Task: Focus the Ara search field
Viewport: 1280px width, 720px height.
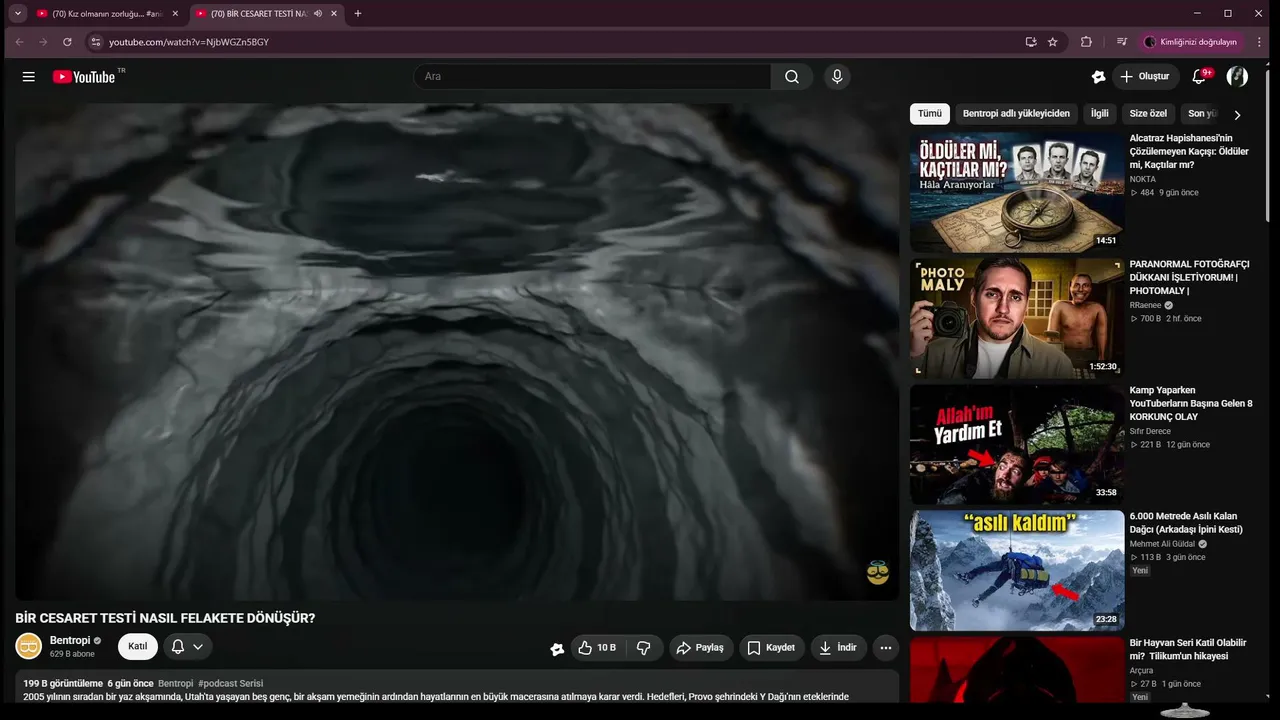Action: point(592,77)
